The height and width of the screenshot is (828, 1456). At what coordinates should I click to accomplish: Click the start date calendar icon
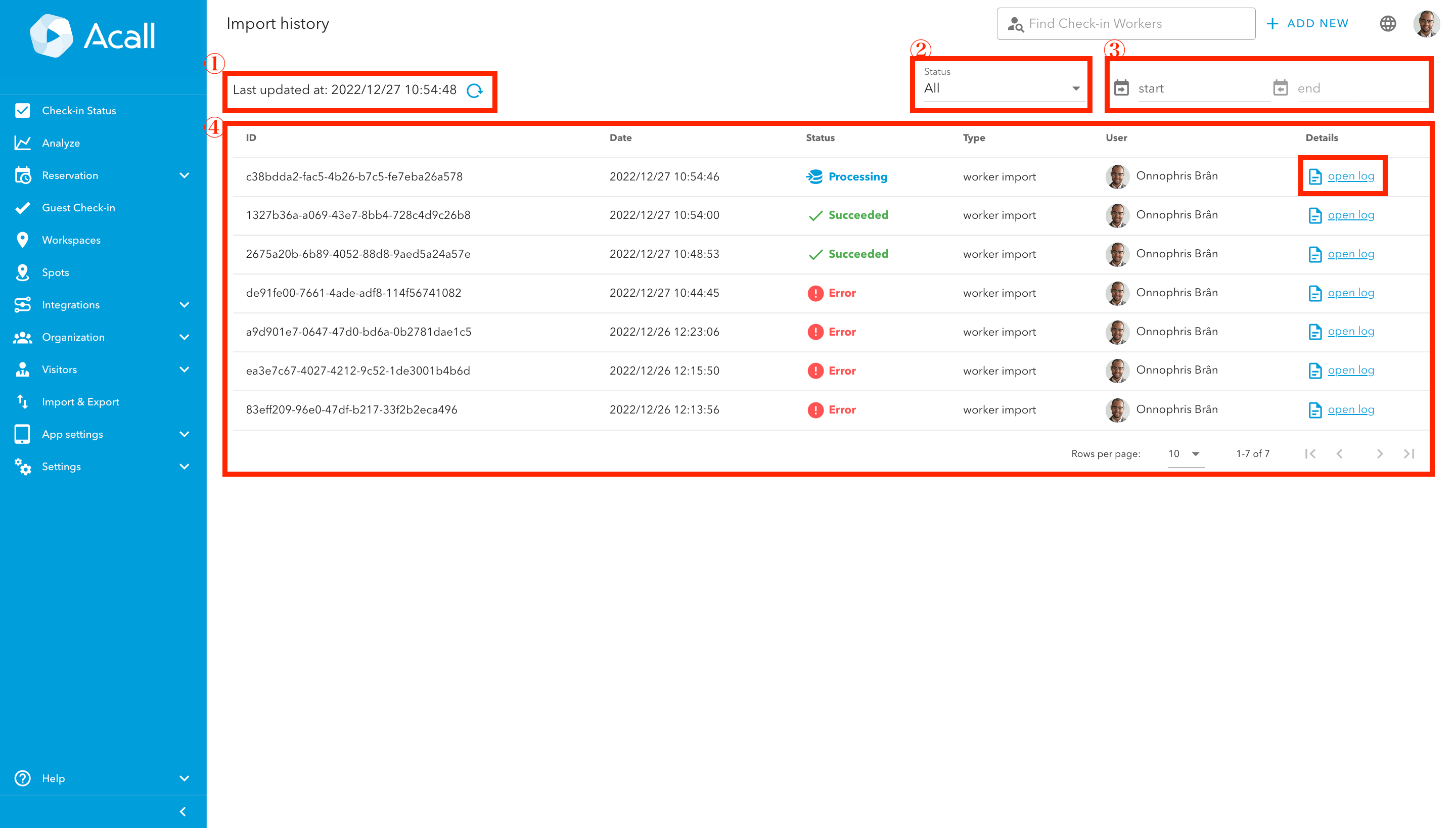[x=1121, y=88]
